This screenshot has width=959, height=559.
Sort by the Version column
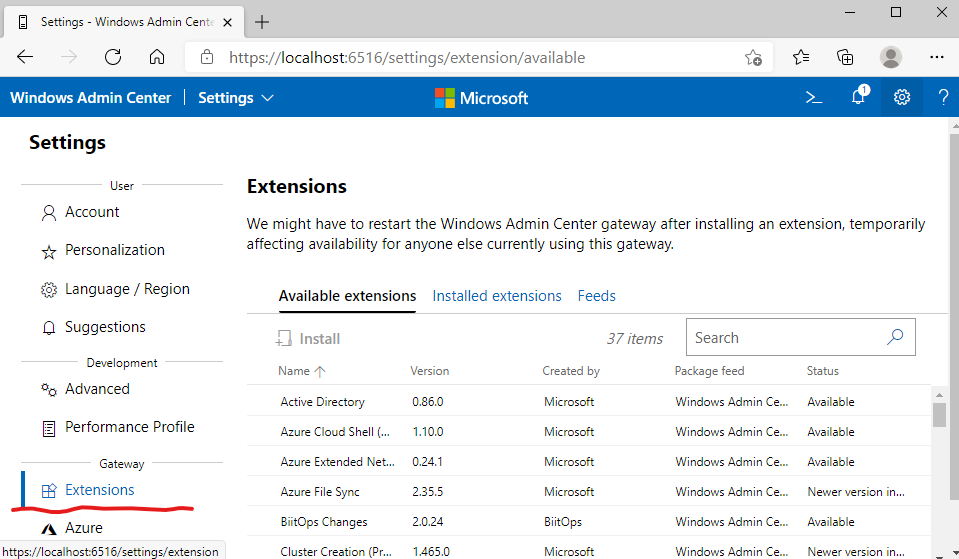click(x=429, y=371)
